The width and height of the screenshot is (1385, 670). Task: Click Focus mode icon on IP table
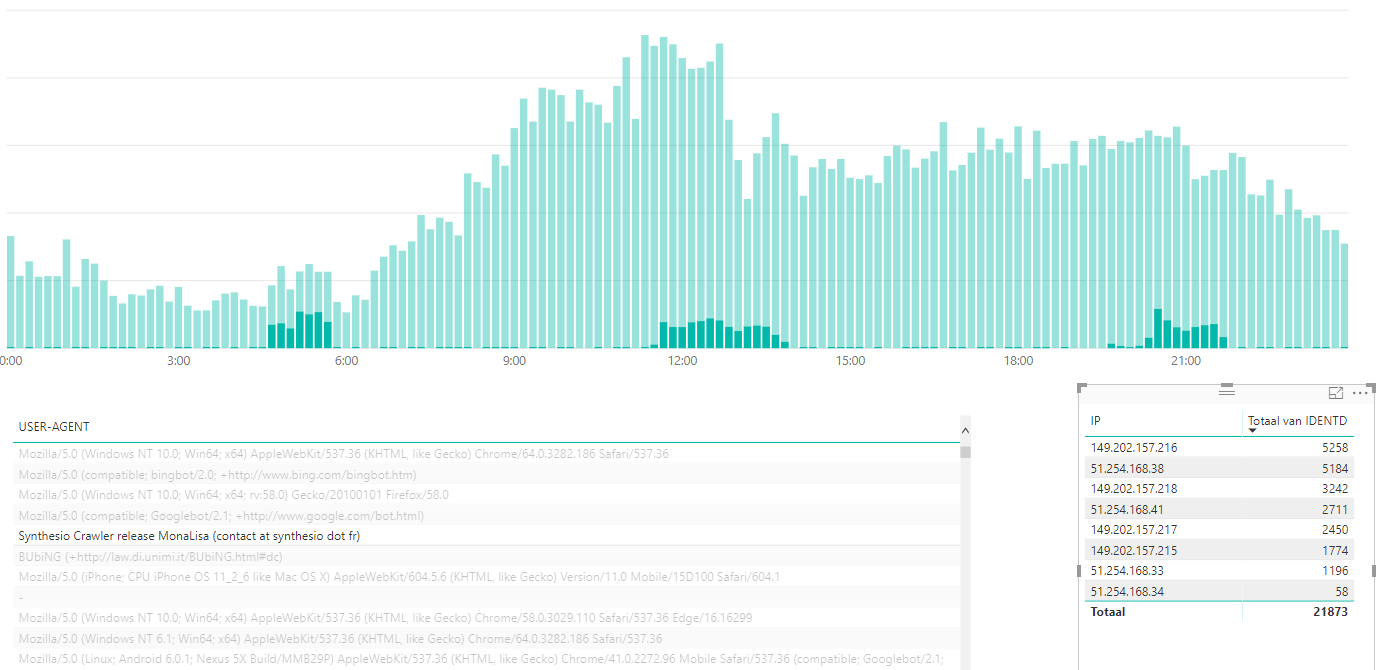(1335, 393)
